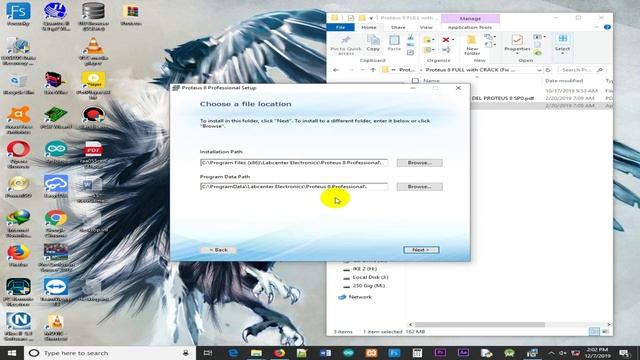Open Application Tools tab in Explorer
Viewport: 640px width, 360px height.
(470, 27)
